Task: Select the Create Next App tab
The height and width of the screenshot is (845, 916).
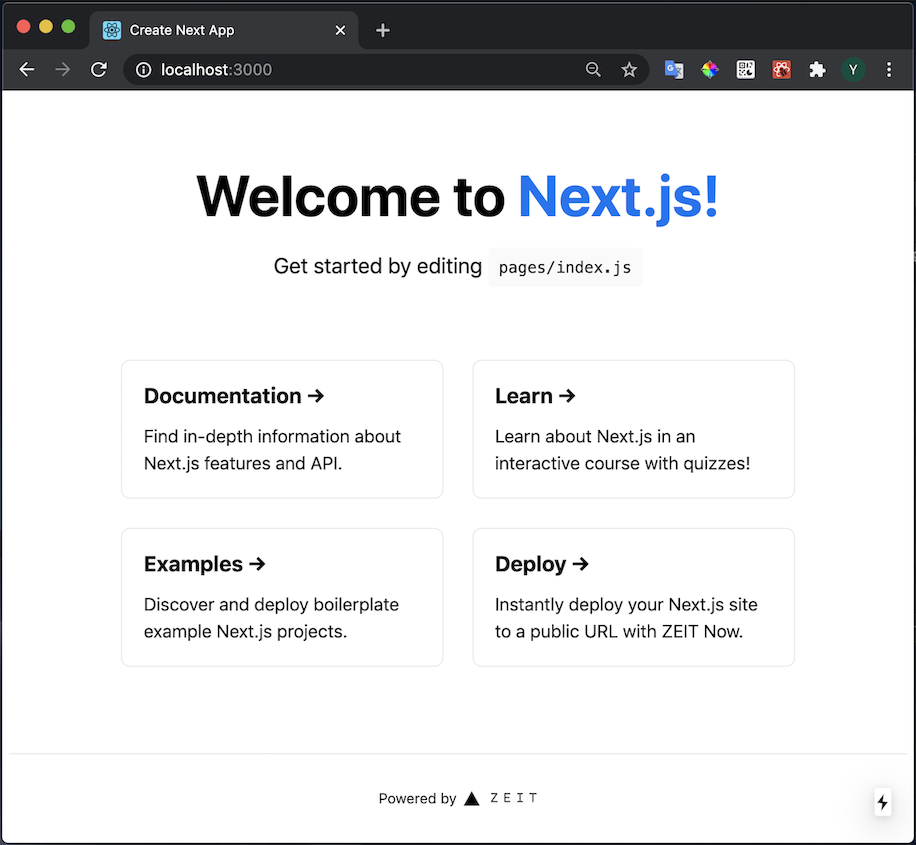Action: [x=224, y=30]
